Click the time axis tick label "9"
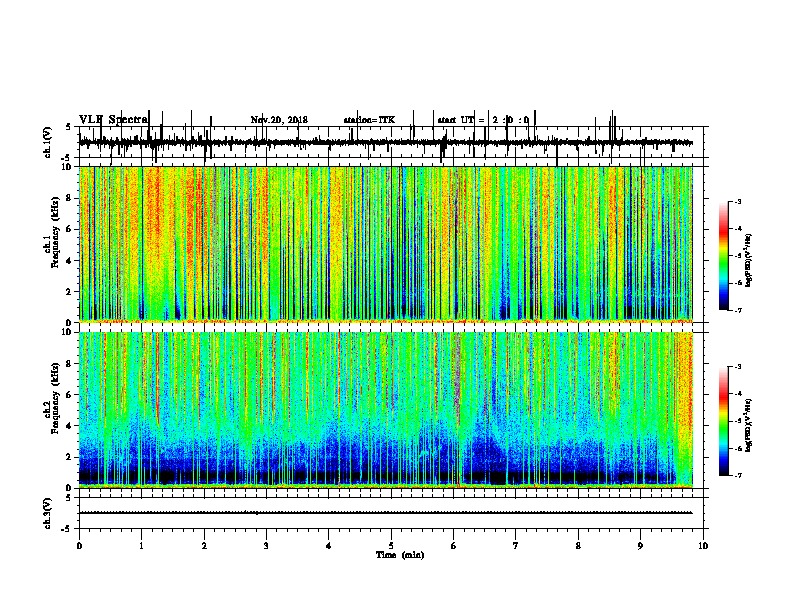 640,546
